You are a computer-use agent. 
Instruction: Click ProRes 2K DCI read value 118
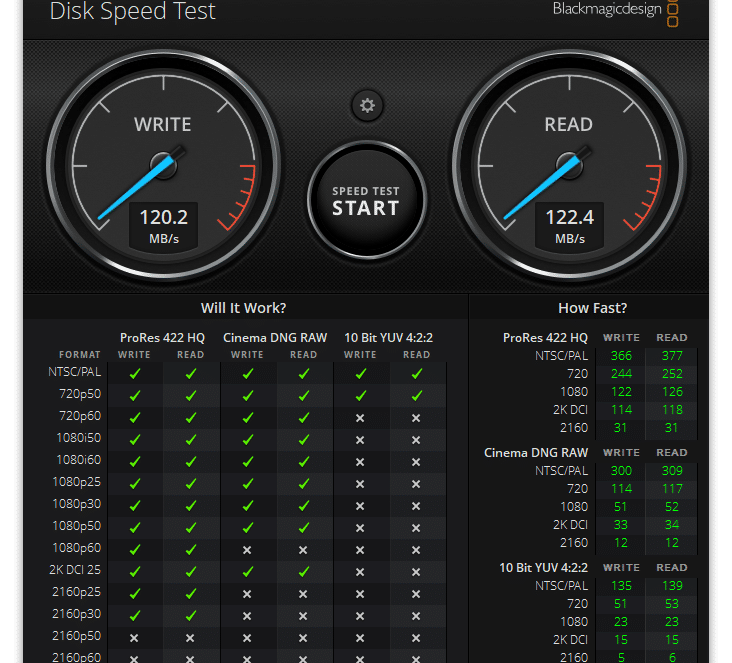click(672, 409)
